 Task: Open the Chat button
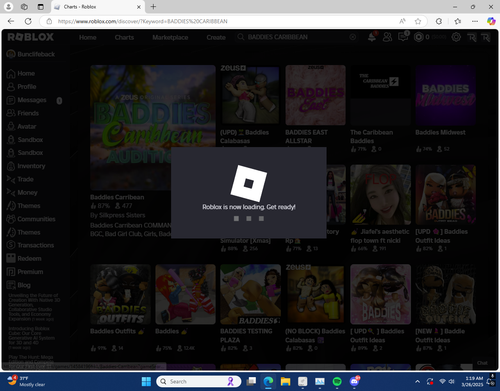[x=482, y=363]
